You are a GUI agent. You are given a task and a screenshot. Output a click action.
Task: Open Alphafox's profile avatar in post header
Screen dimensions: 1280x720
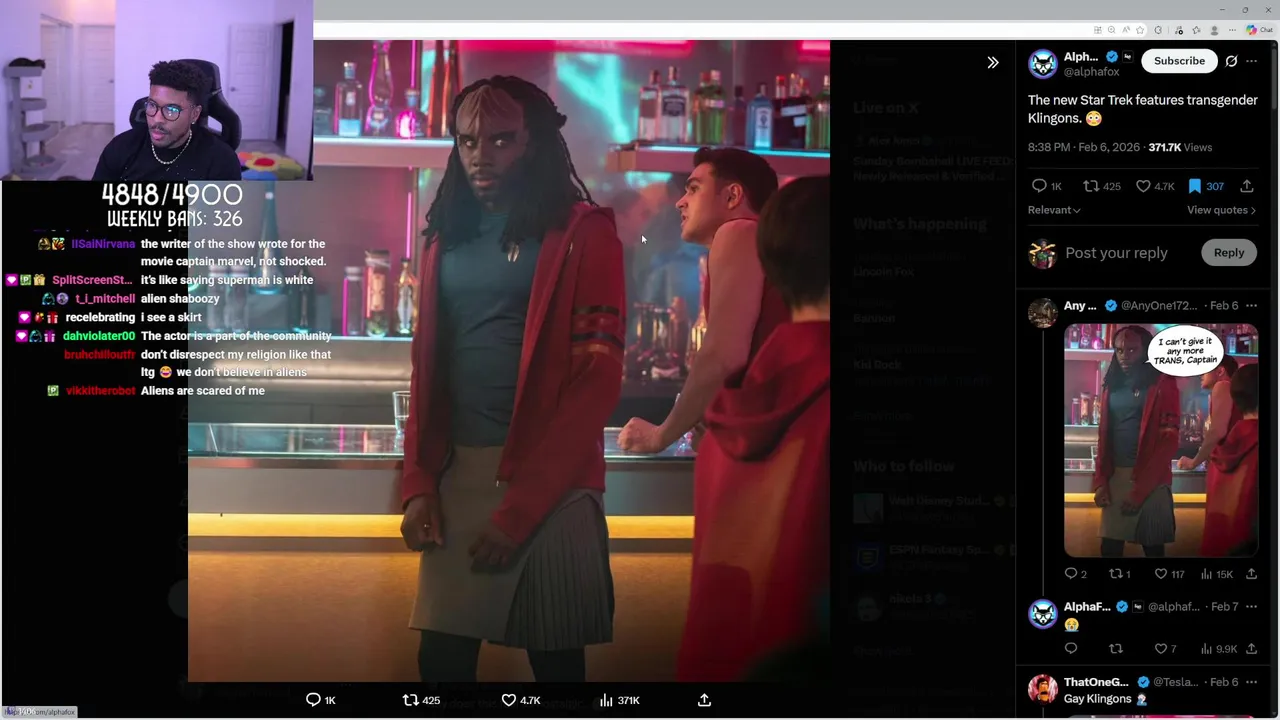1043,64
